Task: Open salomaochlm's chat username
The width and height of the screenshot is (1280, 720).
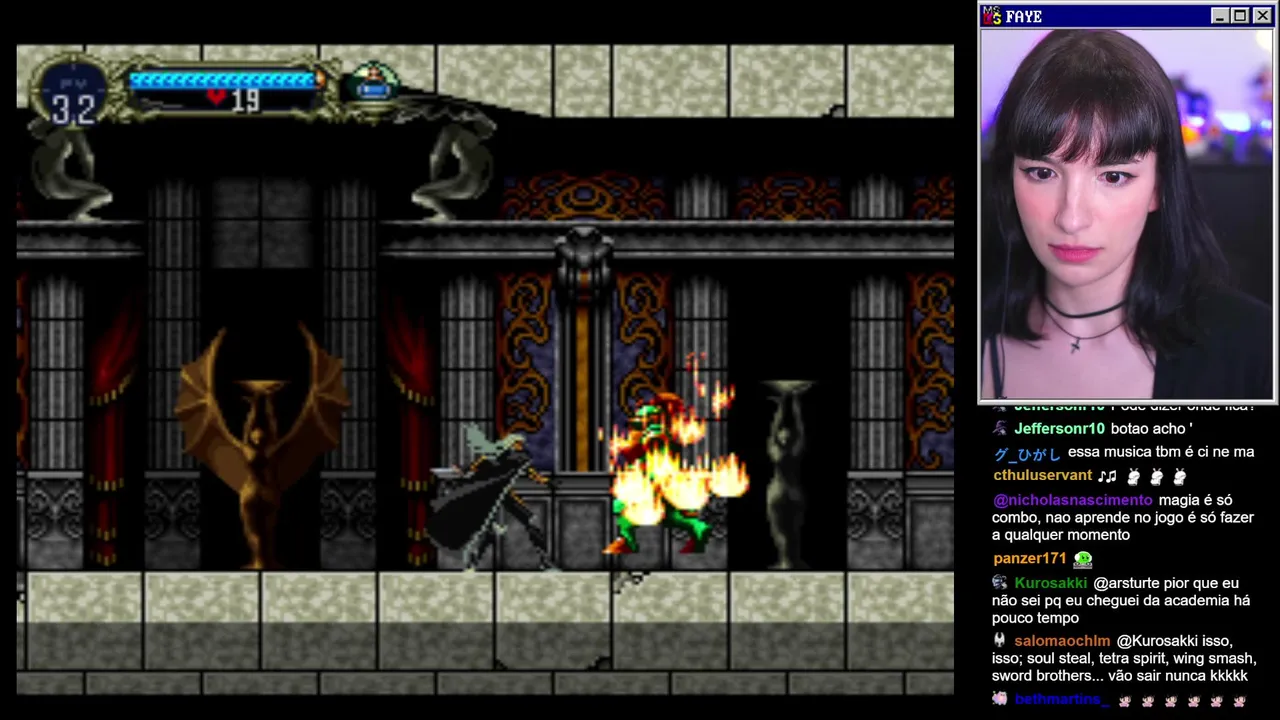Action: click(x=1062, y=641)
